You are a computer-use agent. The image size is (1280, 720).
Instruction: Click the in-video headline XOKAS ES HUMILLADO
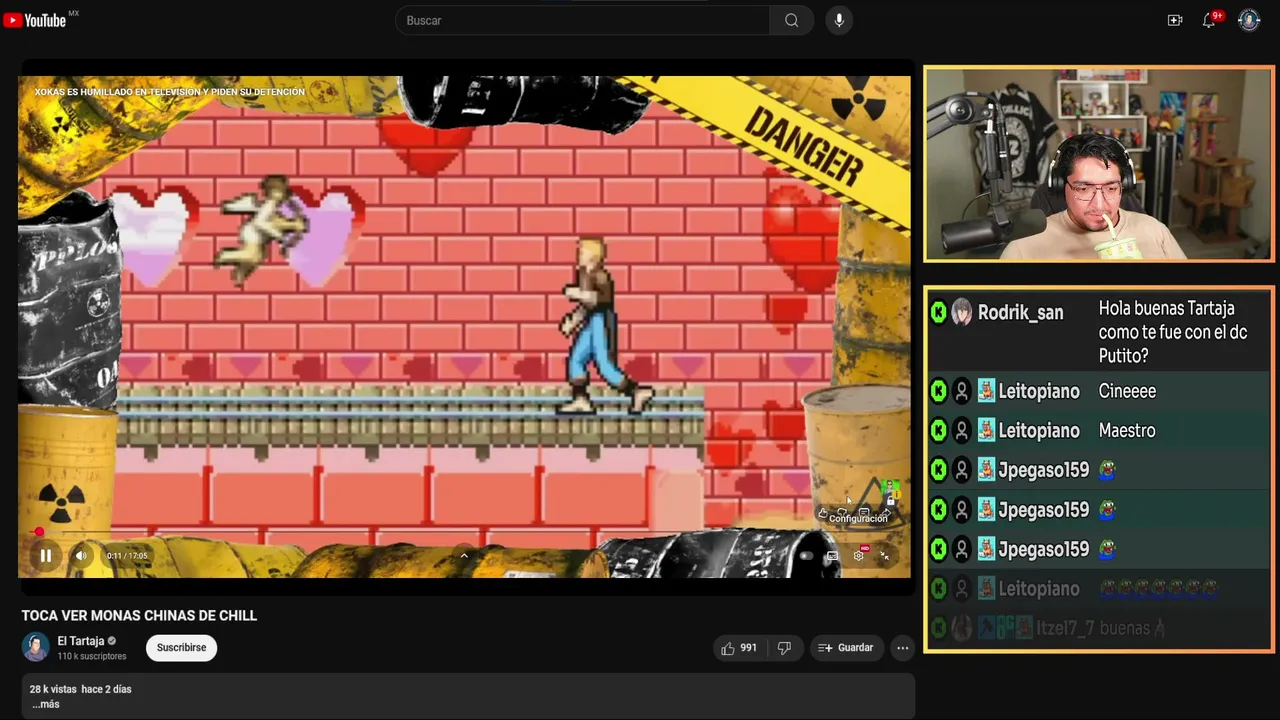[170, 92]
